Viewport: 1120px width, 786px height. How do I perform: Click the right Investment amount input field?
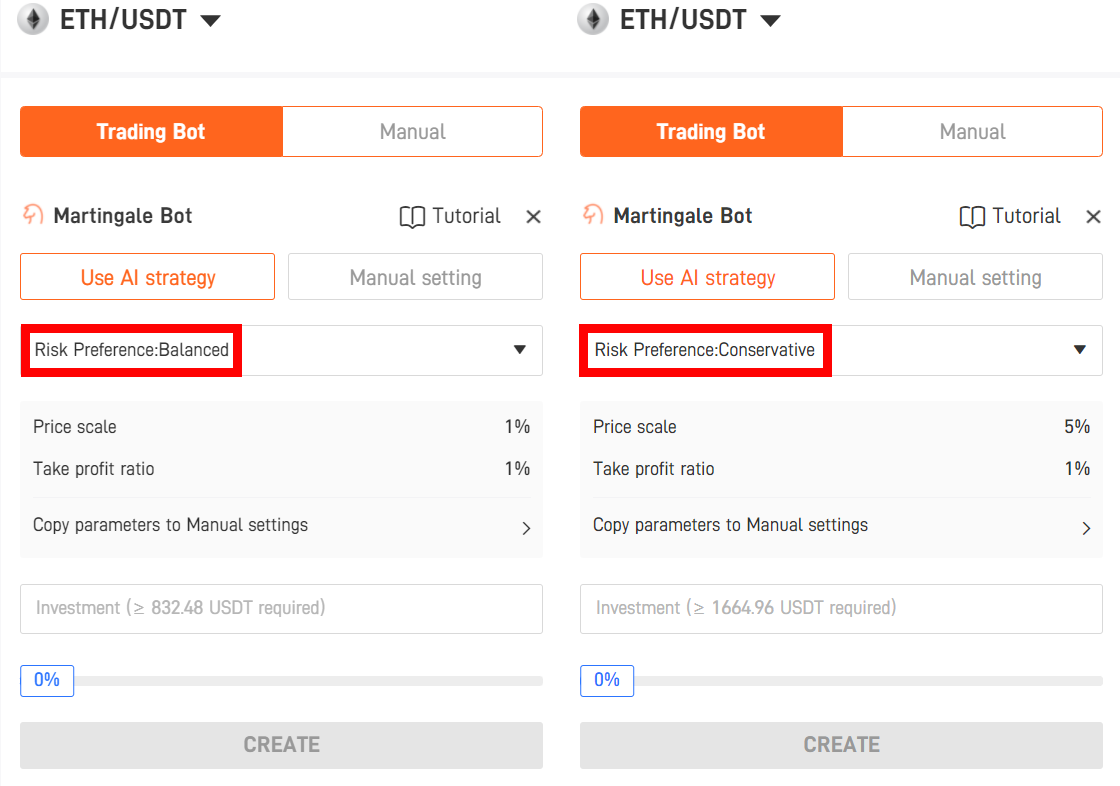click(841, 608)
